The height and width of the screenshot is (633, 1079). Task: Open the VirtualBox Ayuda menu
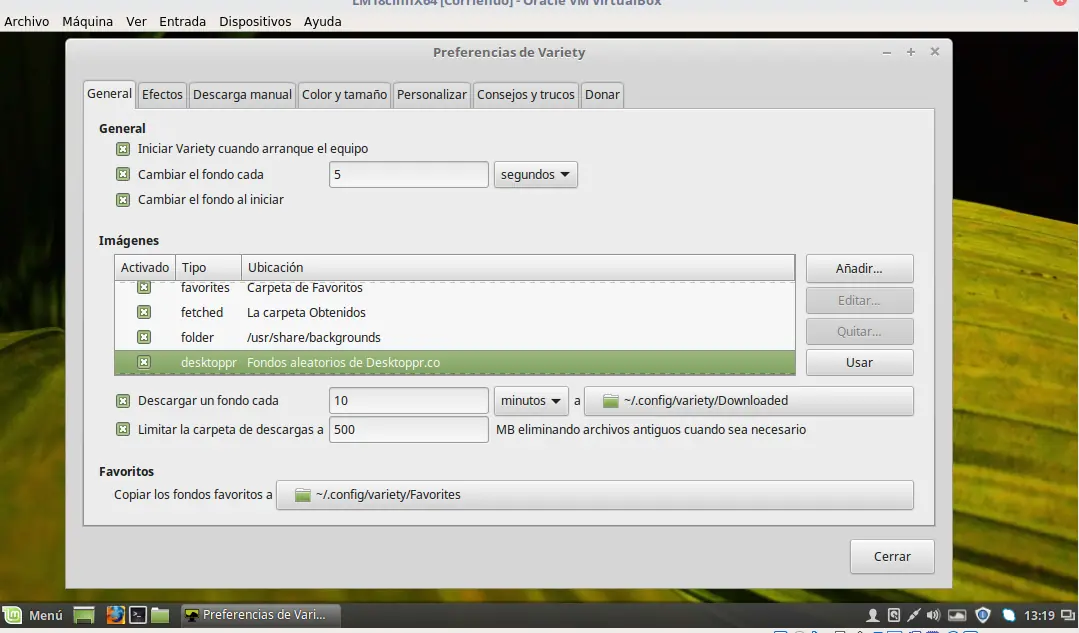click(323, 21)
